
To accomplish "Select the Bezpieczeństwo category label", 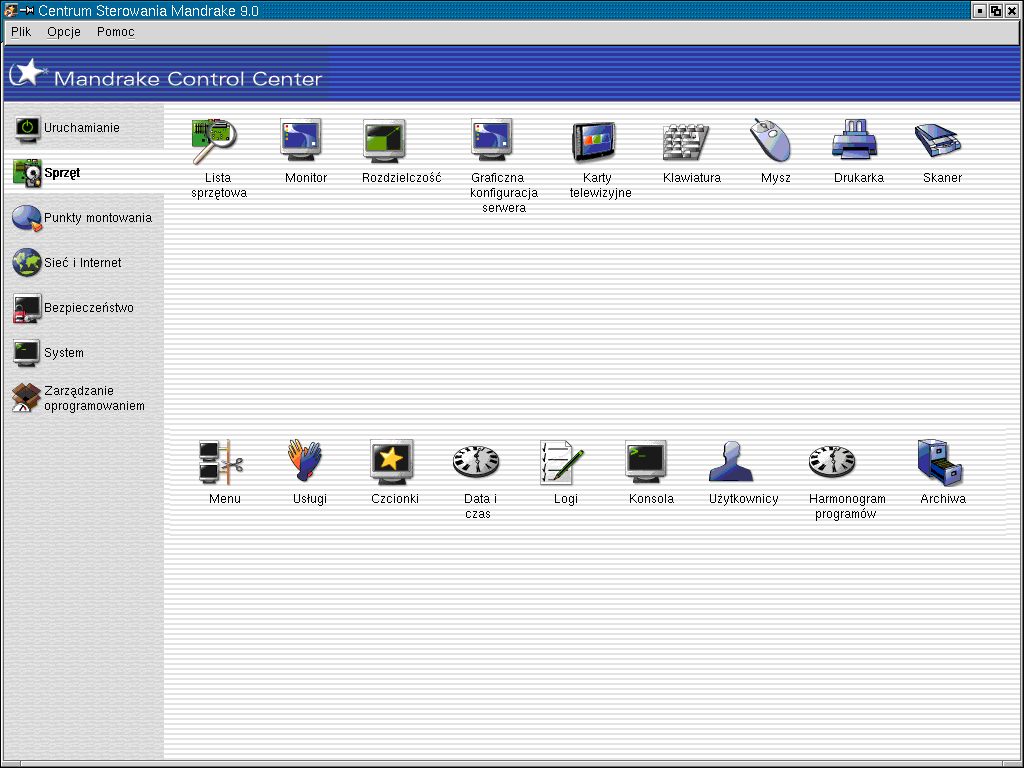I will click(x=89, y=308).
